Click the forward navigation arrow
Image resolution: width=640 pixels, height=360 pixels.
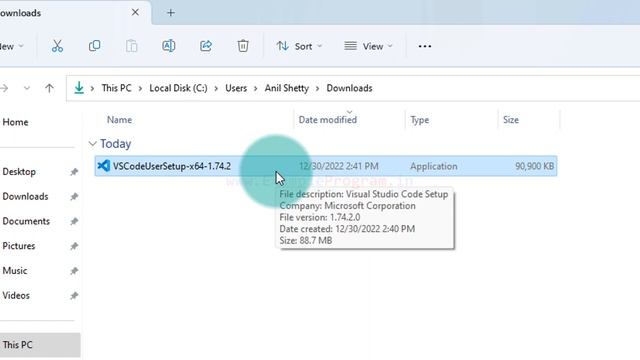point(4,88)
